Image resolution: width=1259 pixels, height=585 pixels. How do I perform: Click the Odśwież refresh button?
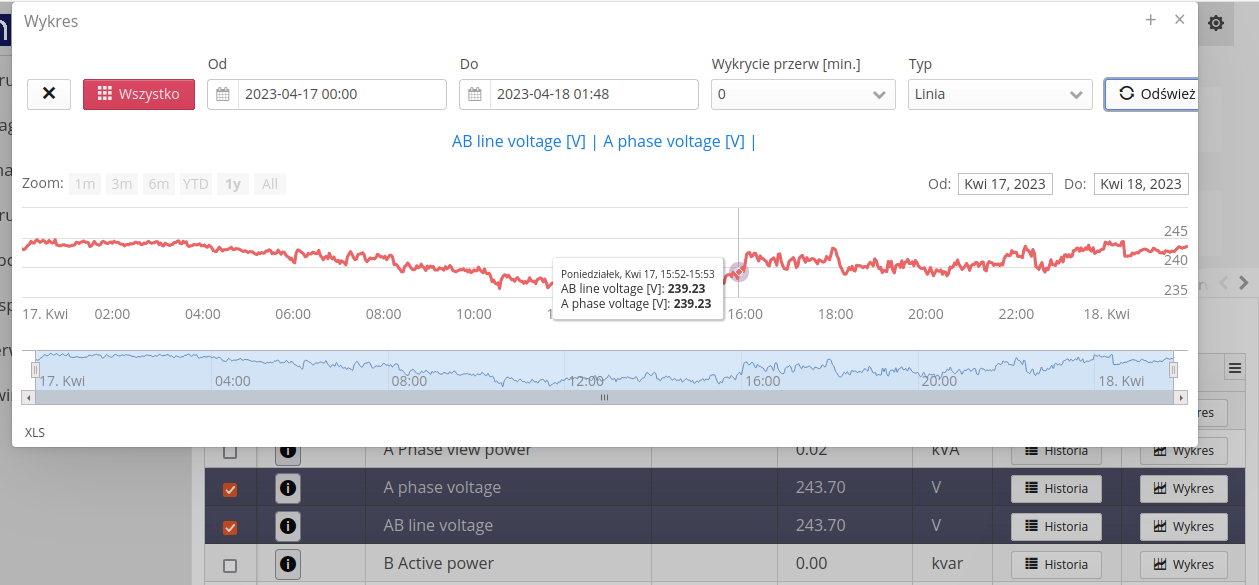click(1152, 94)
